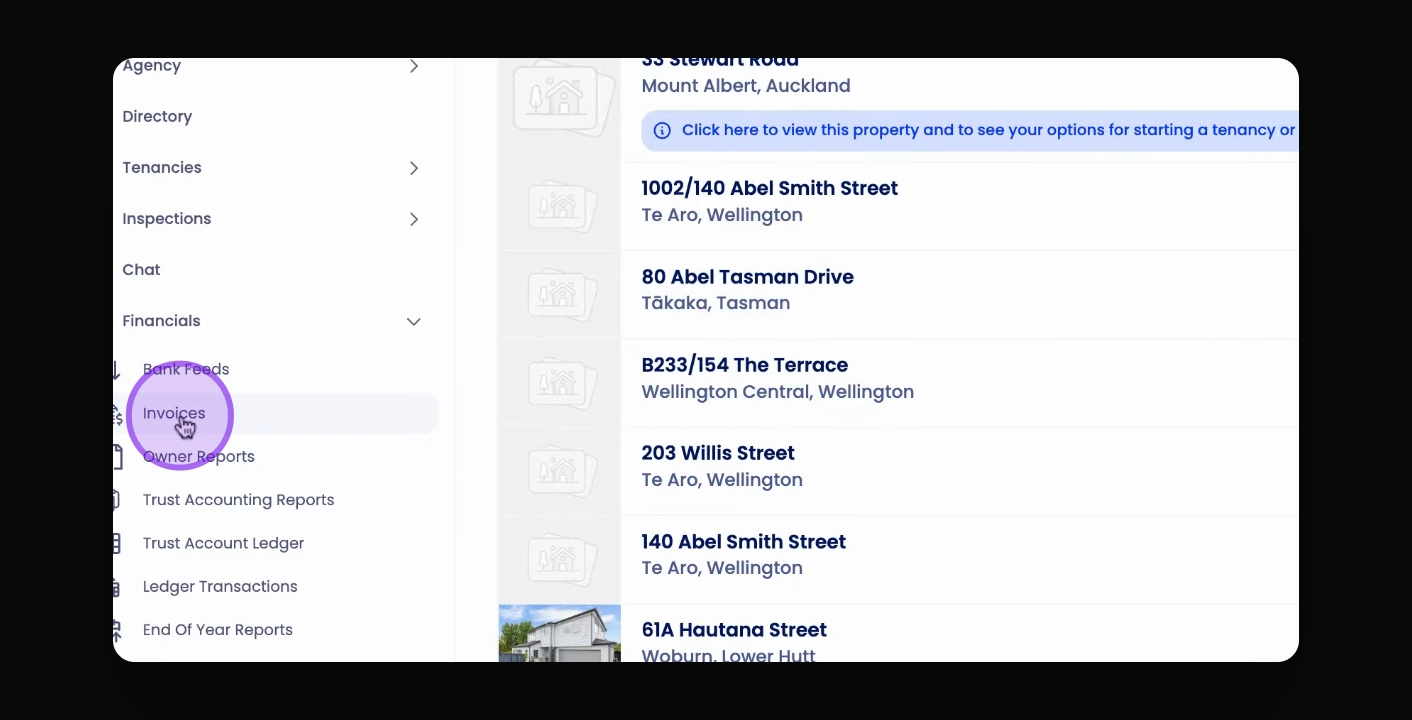Click placeholder thumbnail for 1002/140 Abel Smith Street
1412x720 pixels.
click(x=559, y=205)
